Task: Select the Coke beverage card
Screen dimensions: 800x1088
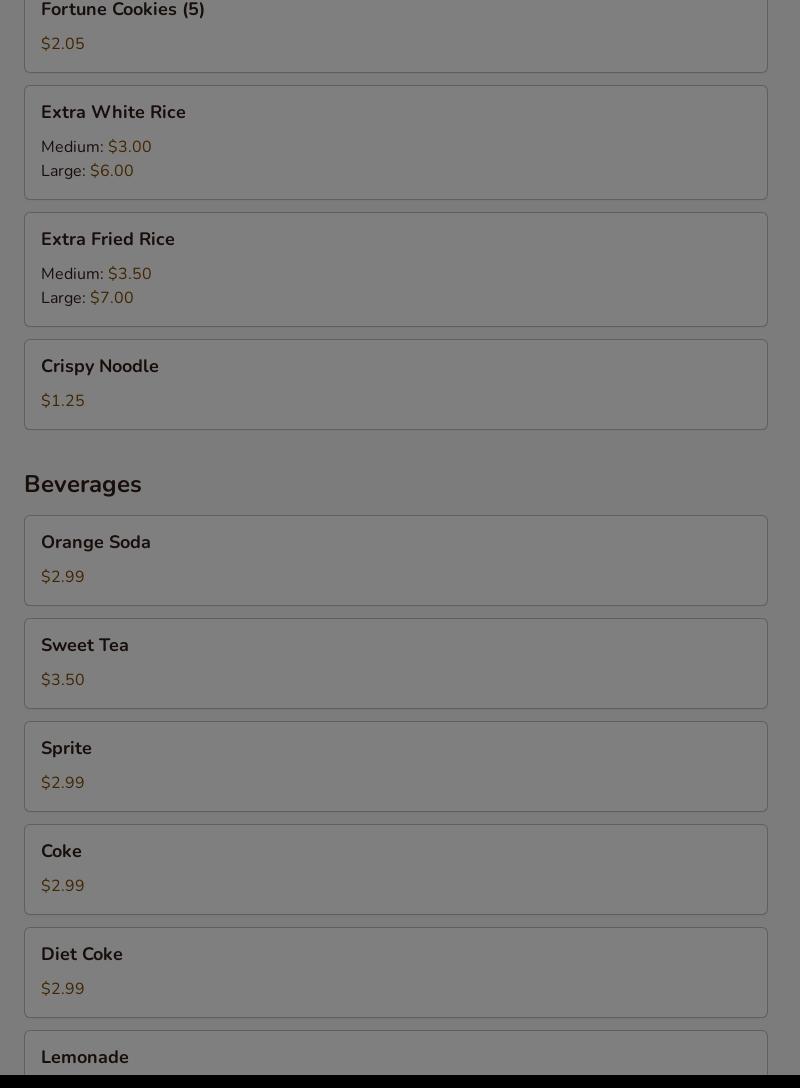Action: pyautogui.click(x=395, y=869)
